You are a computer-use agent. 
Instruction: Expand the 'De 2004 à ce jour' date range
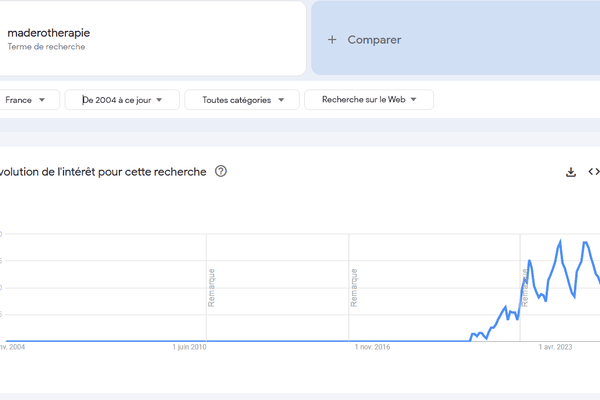[122, 100]
